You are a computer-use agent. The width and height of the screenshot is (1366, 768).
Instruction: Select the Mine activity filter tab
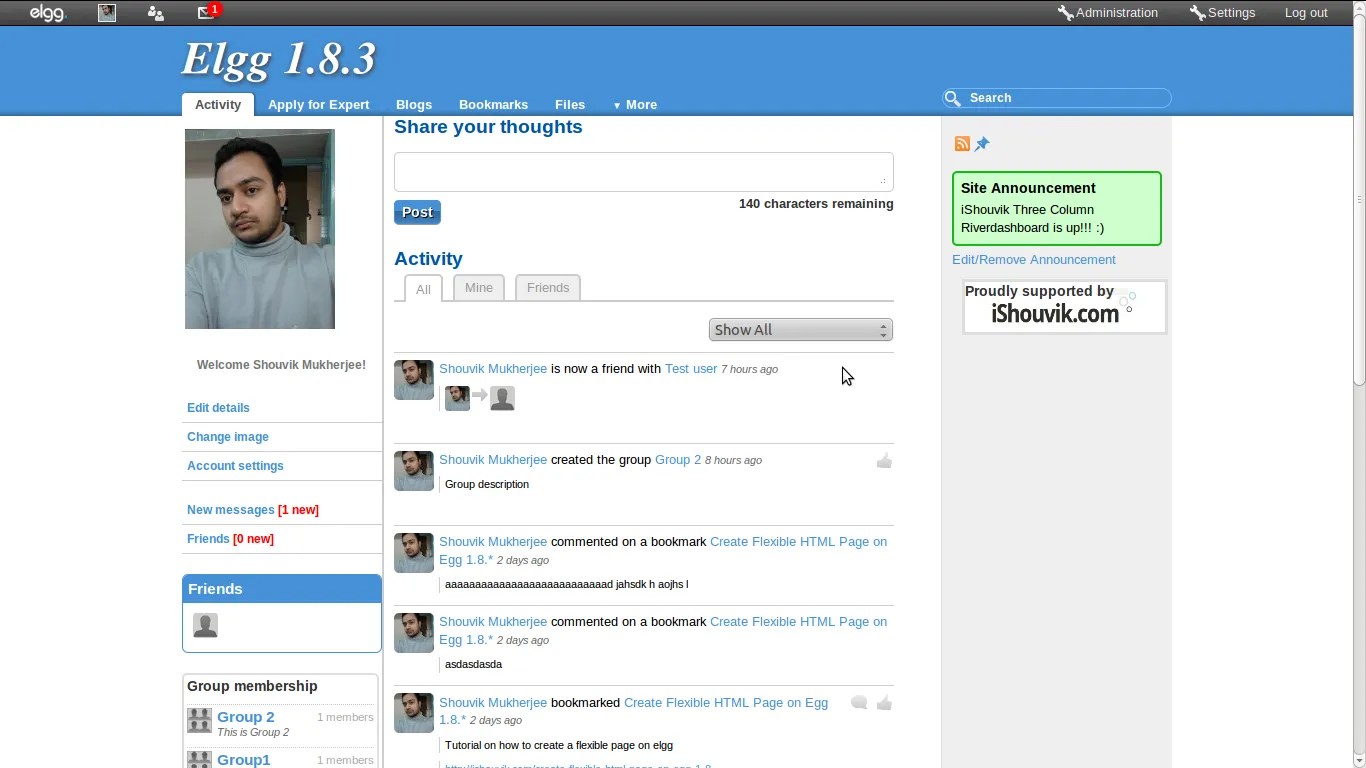[478, 287]
